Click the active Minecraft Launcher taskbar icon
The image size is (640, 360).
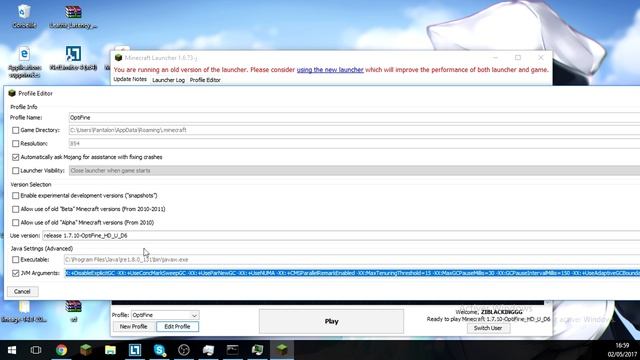(282, 350)
